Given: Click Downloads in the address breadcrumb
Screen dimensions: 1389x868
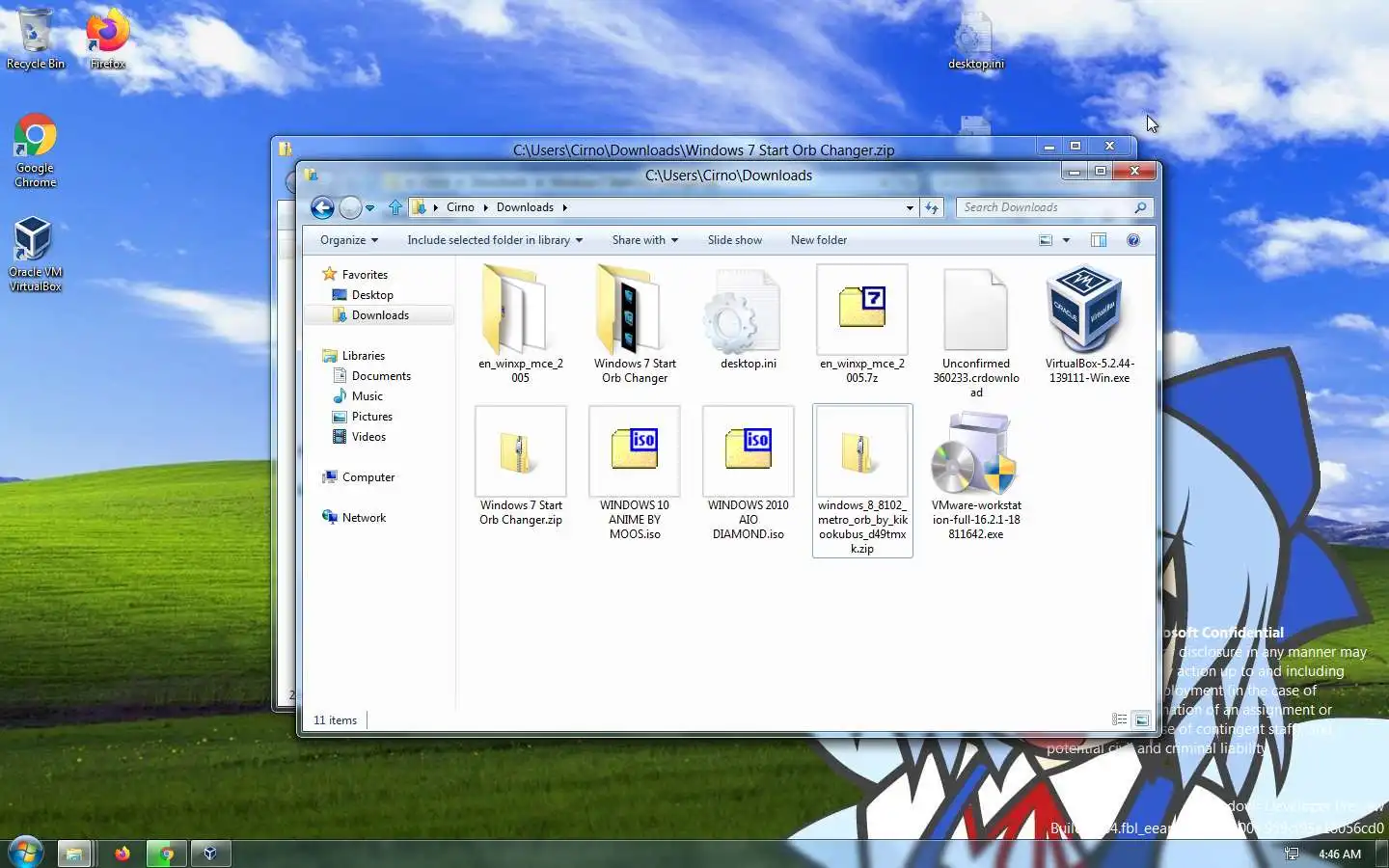Looking at the screenshot, I should click(x=525, y=207).
